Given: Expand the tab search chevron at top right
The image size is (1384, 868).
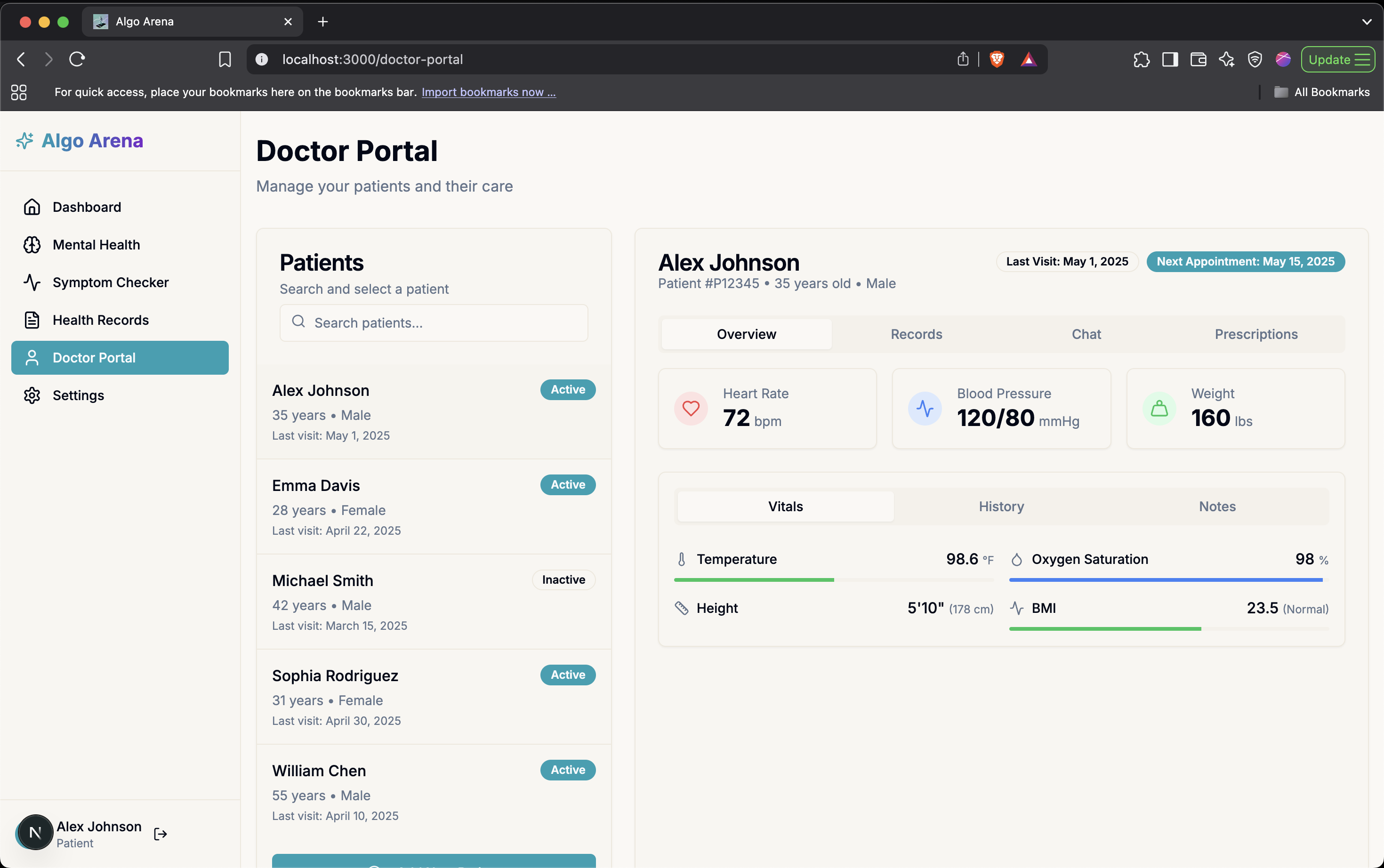Looking at the screenshot, I should click(x=1367, y=22).
